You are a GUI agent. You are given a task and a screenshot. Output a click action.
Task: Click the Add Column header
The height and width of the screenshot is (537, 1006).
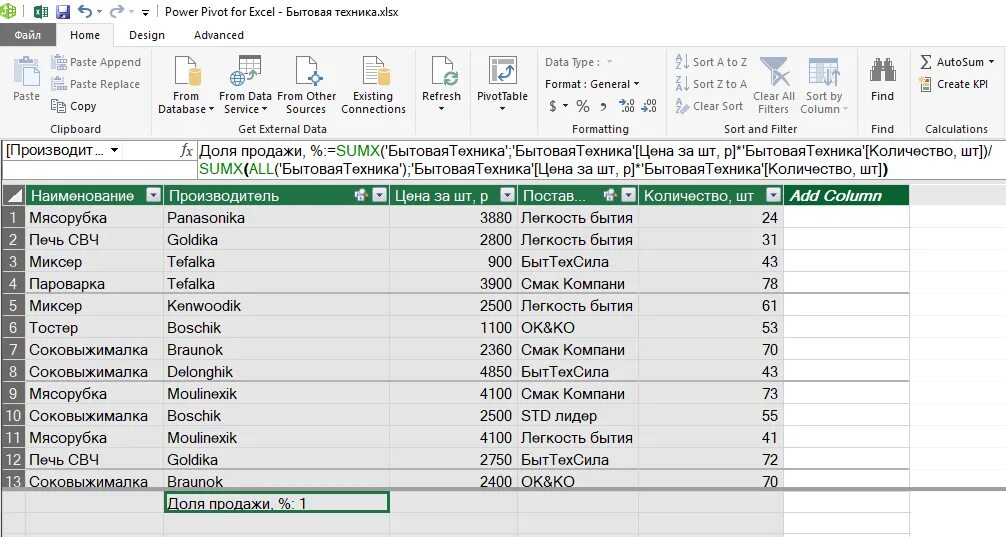846,196
